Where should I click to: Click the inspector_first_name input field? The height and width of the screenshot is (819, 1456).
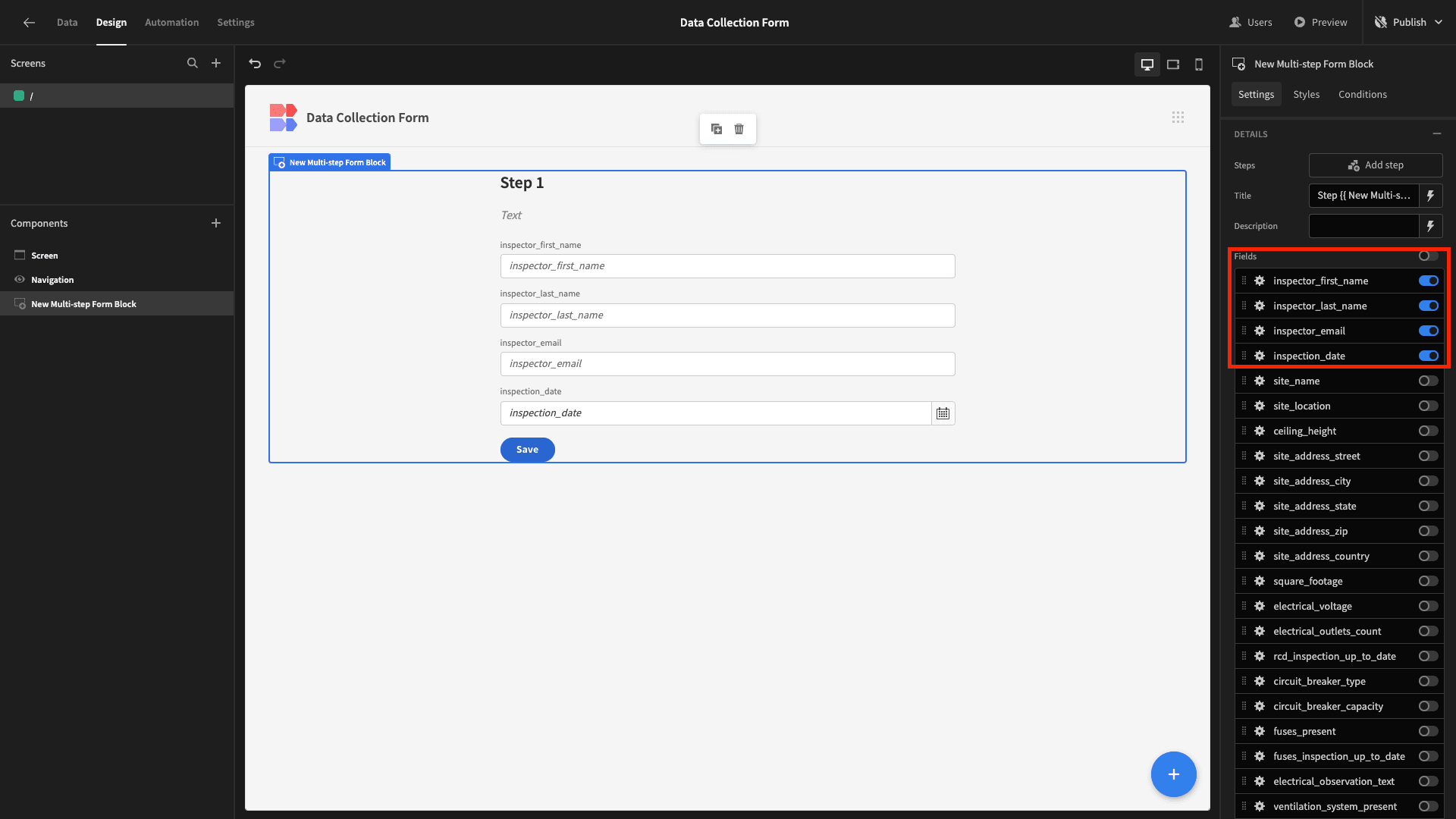[x=726, y=266]
